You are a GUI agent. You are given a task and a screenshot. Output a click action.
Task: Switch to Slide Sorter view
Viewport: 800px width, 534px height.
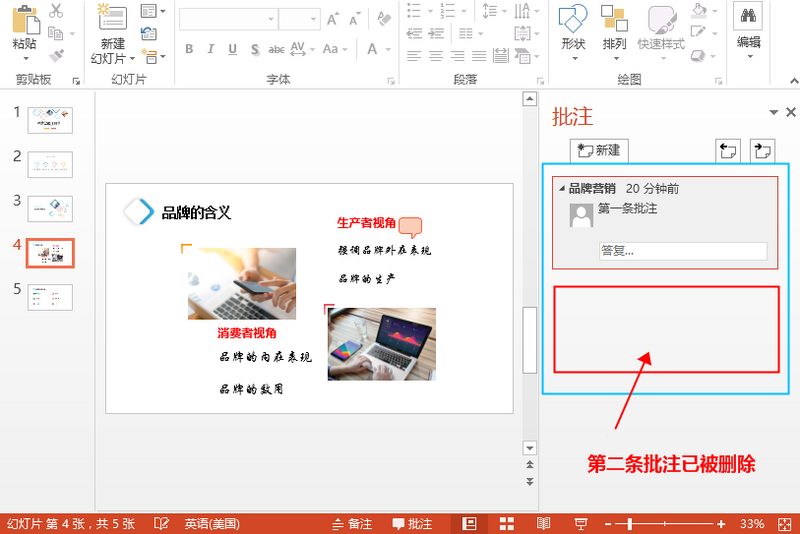[507, 523]
